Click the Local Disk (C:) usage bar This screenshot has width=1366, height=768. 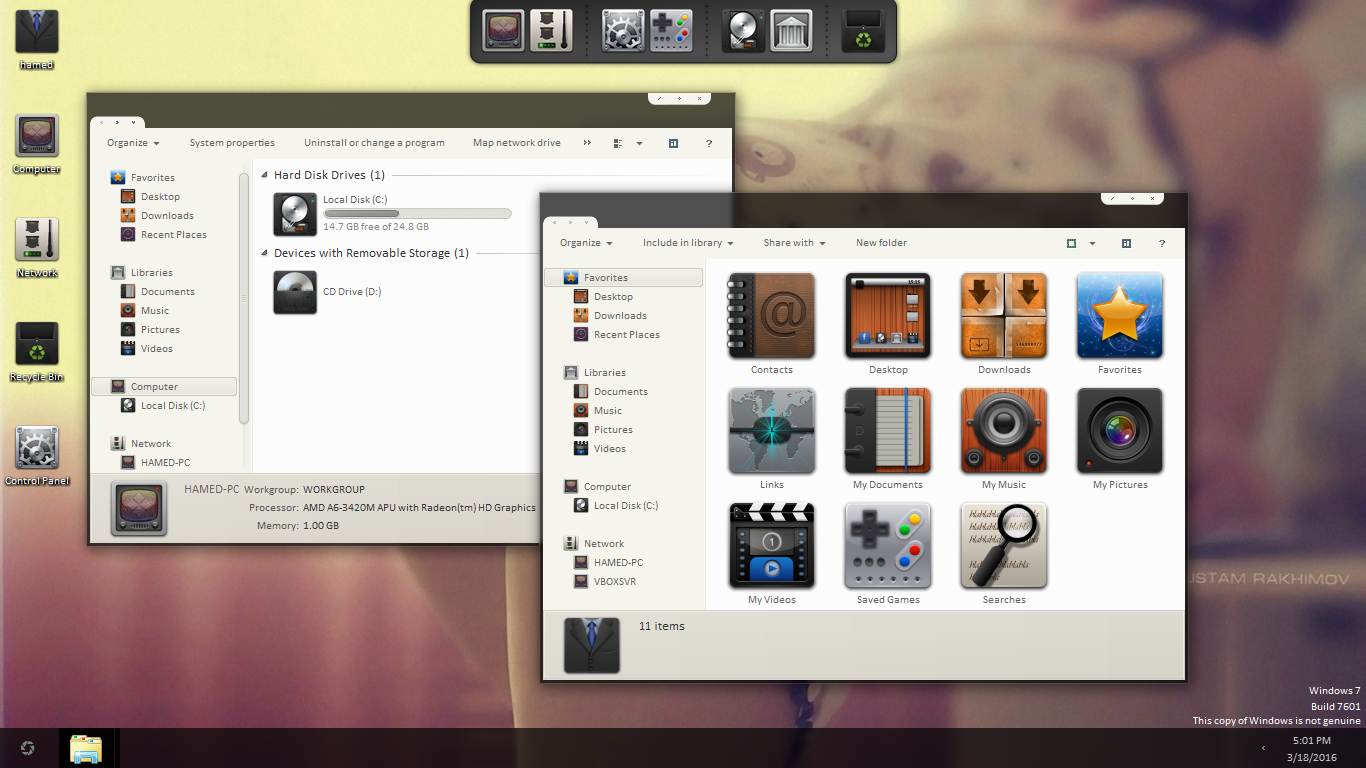[x=417, y=213]
